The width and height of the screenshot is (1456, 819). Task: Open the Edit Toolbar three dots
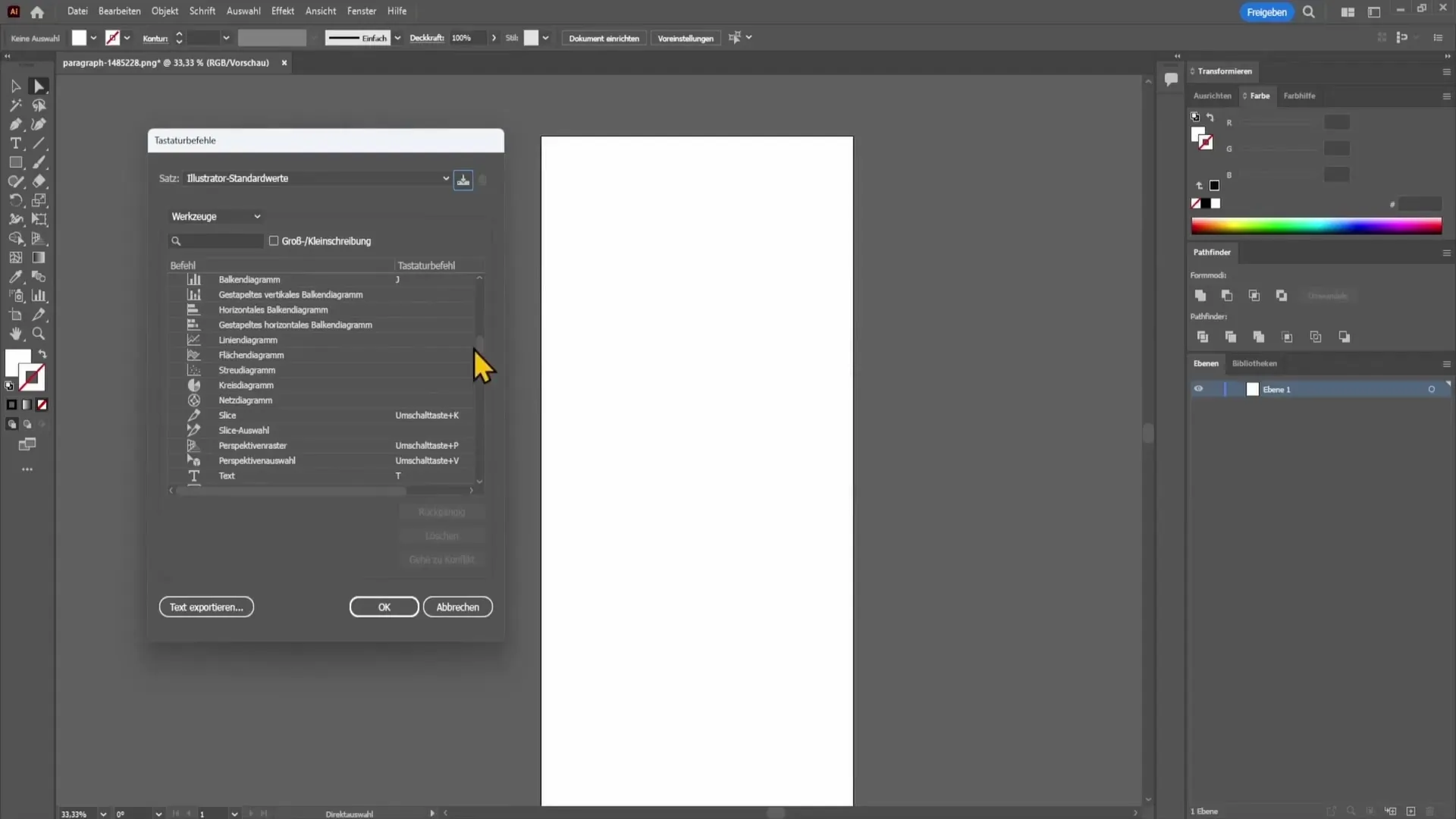[27, 469]
